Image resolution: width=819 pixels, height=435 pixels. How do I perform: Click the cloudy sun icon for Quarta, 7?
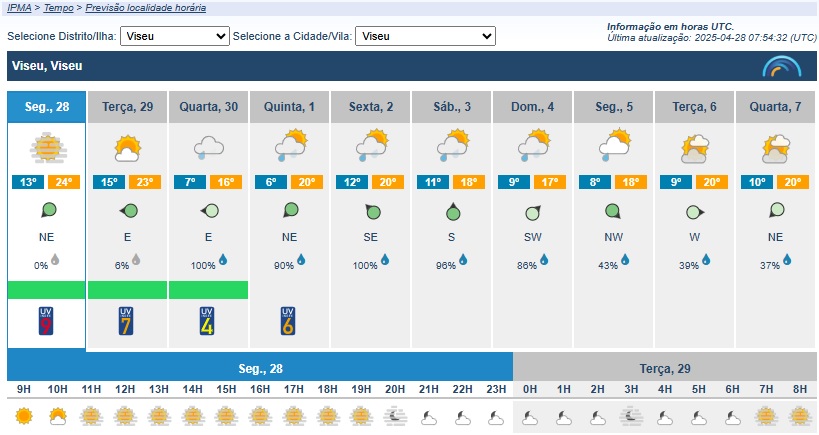(775, 149)
